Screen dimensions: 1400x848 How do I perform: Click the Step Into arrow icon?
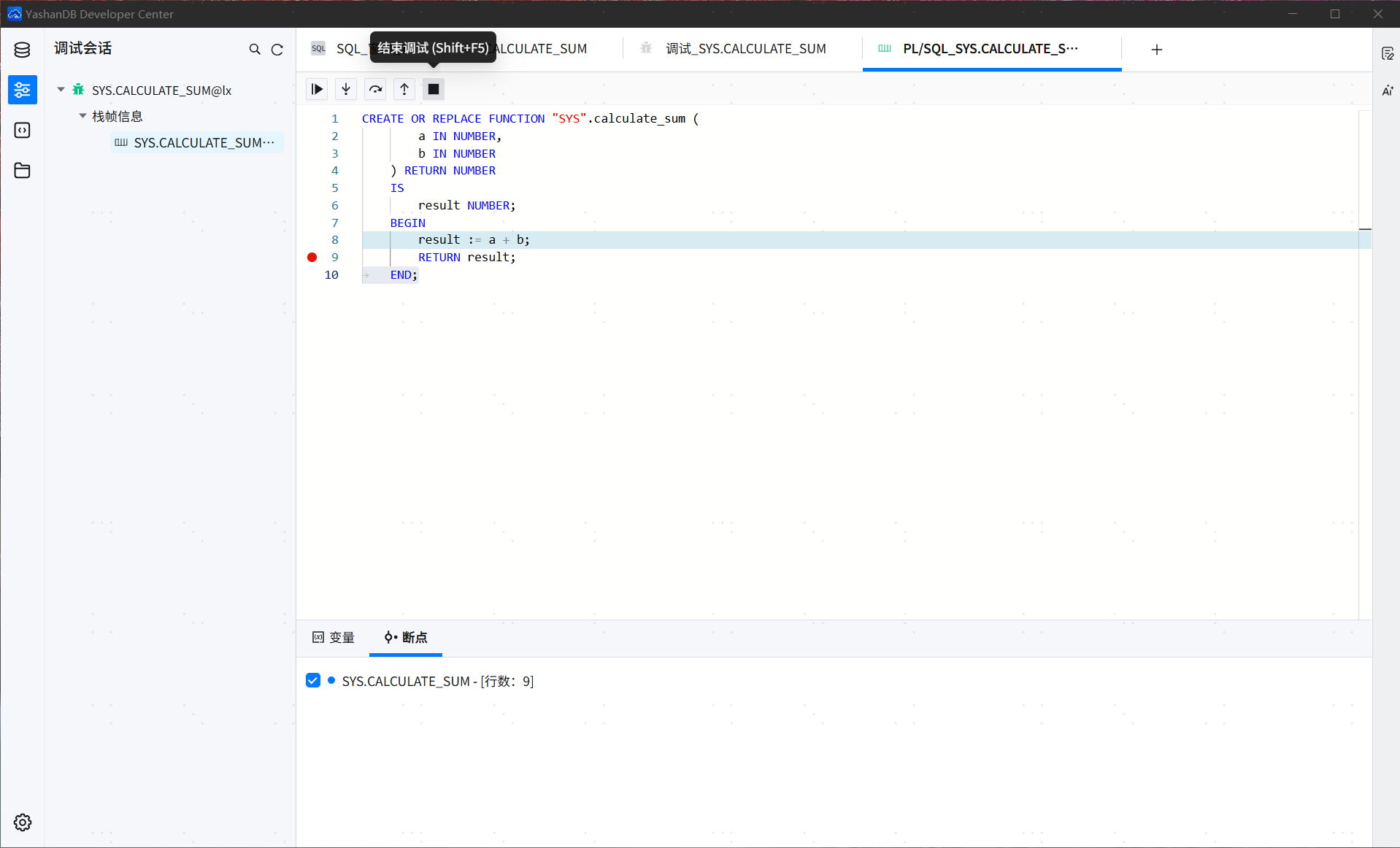point(346,89)
